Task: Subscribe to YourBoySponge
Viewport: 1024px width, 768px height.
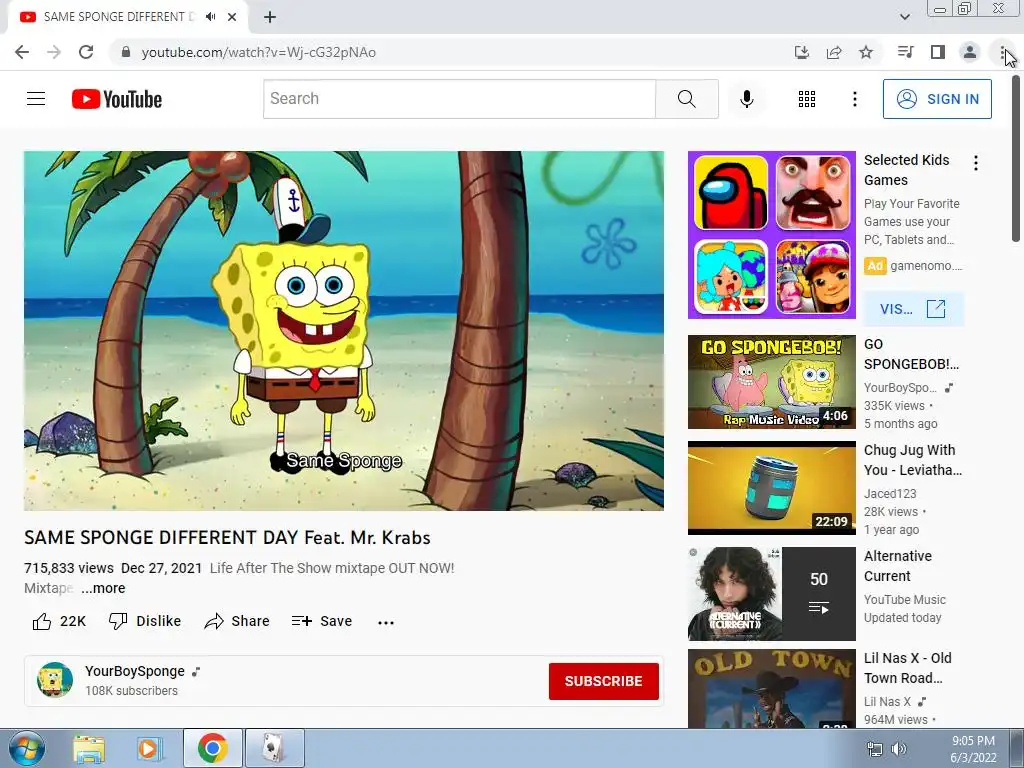Action: [603, 681]
